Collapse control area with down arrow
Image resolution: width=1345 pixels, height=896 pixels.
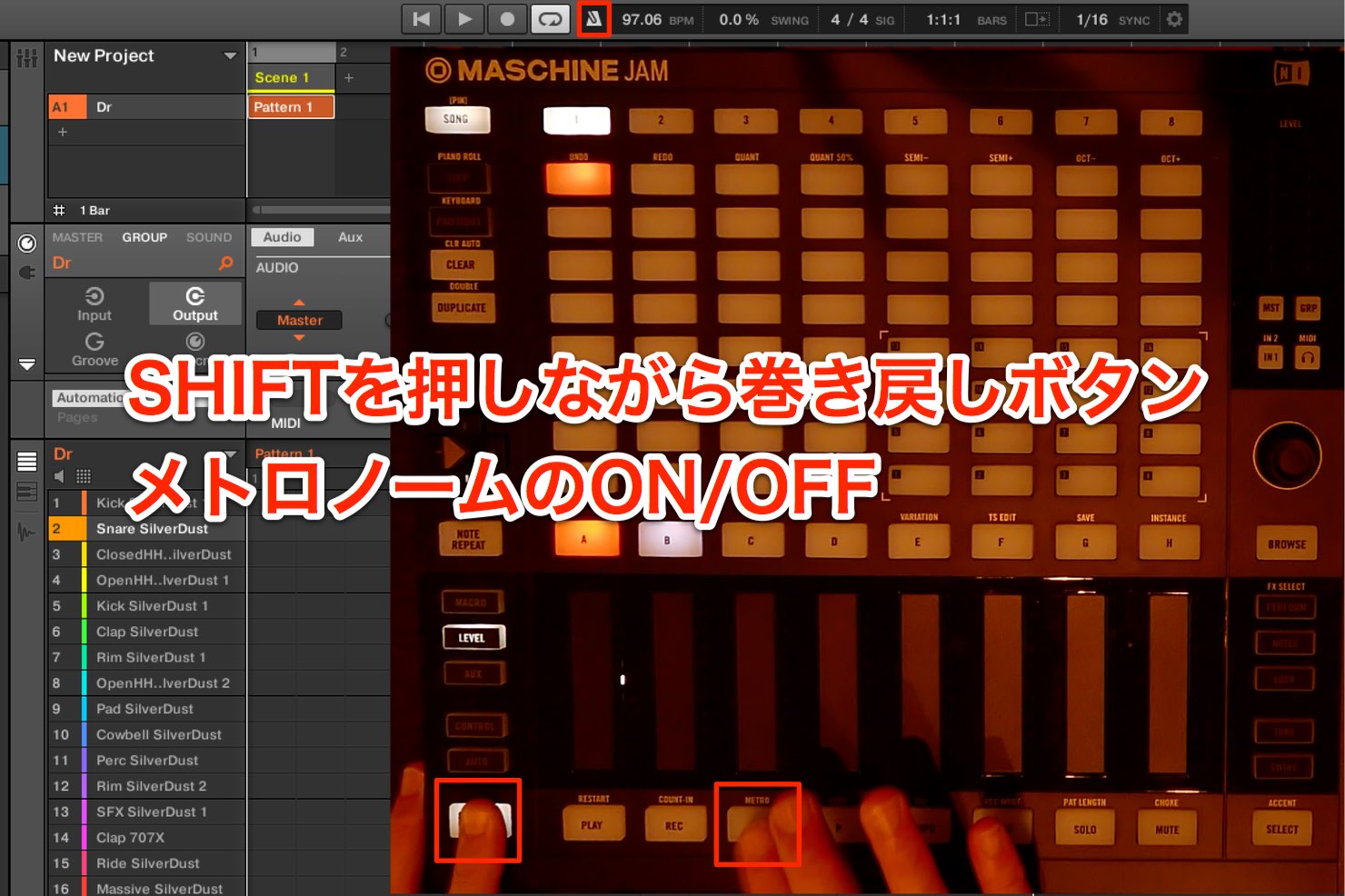pyautogui.click(x=27, y=364)
